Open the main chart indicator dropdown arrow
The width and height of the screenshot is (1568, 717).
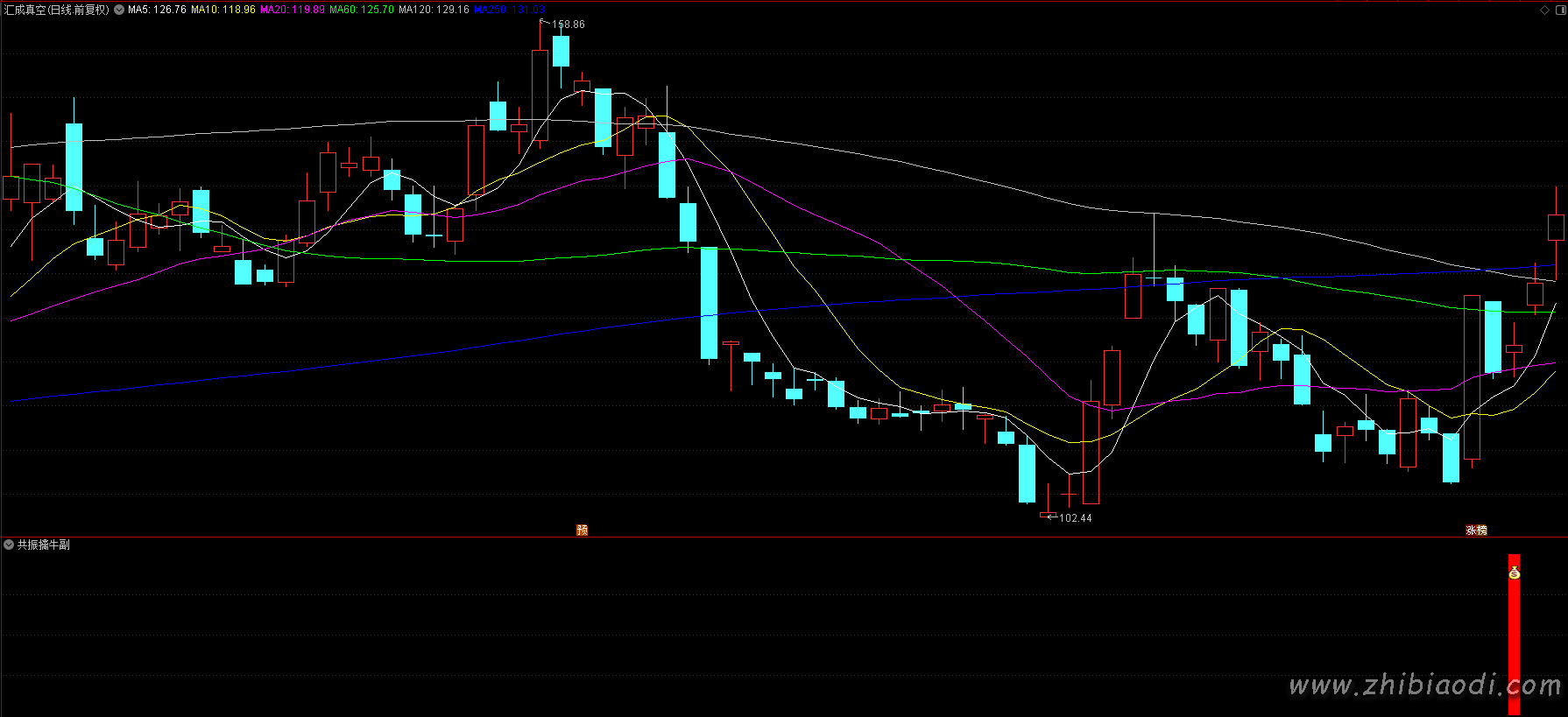coord(119,10)
